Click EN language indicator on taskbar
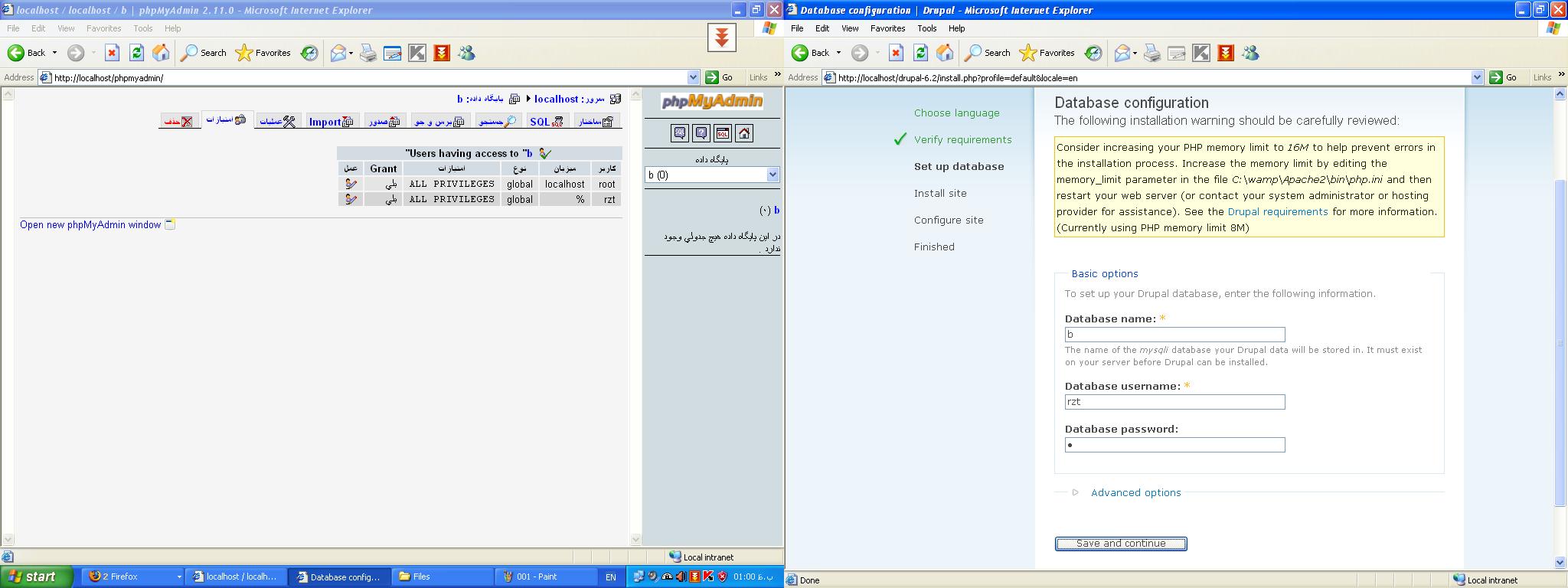 click(610, 577)
